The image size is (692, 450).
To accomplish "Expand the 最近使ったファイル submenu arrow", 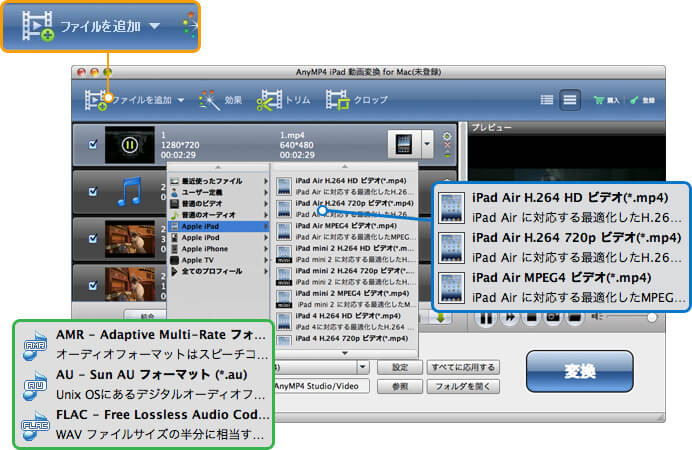I will click(266, 181).
